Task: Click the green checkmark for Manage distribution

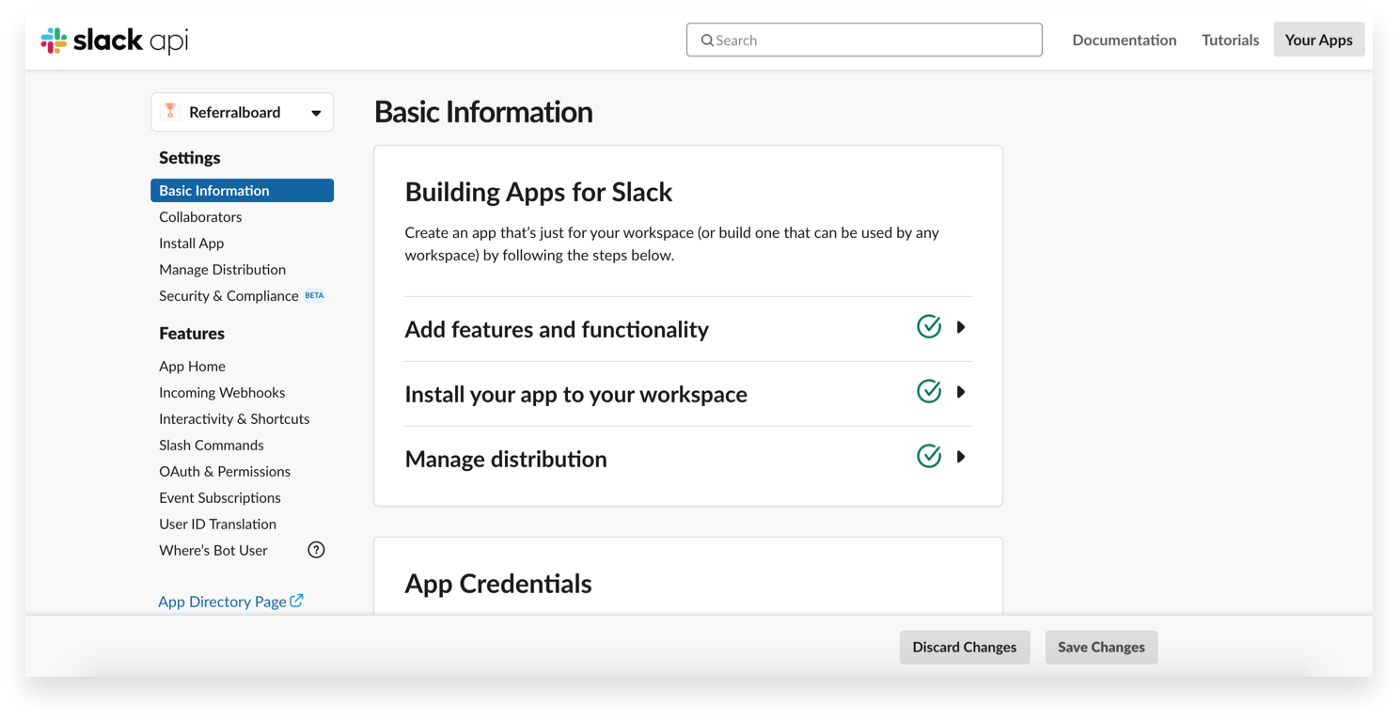Action: [x=929, y=457]
